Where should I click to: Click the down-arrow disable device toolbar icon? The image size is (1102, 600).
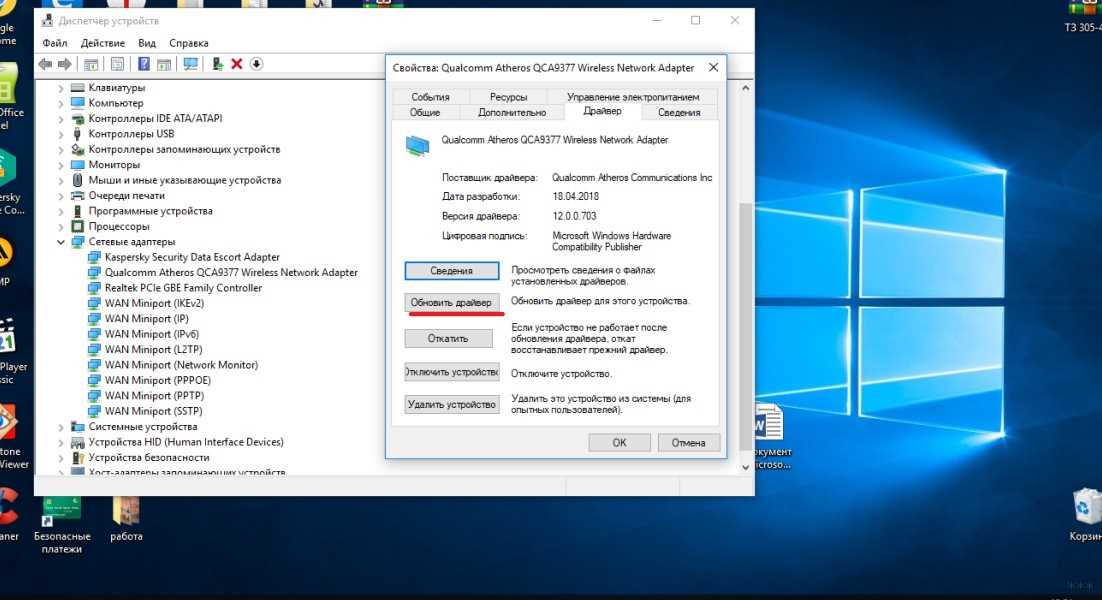257,64
